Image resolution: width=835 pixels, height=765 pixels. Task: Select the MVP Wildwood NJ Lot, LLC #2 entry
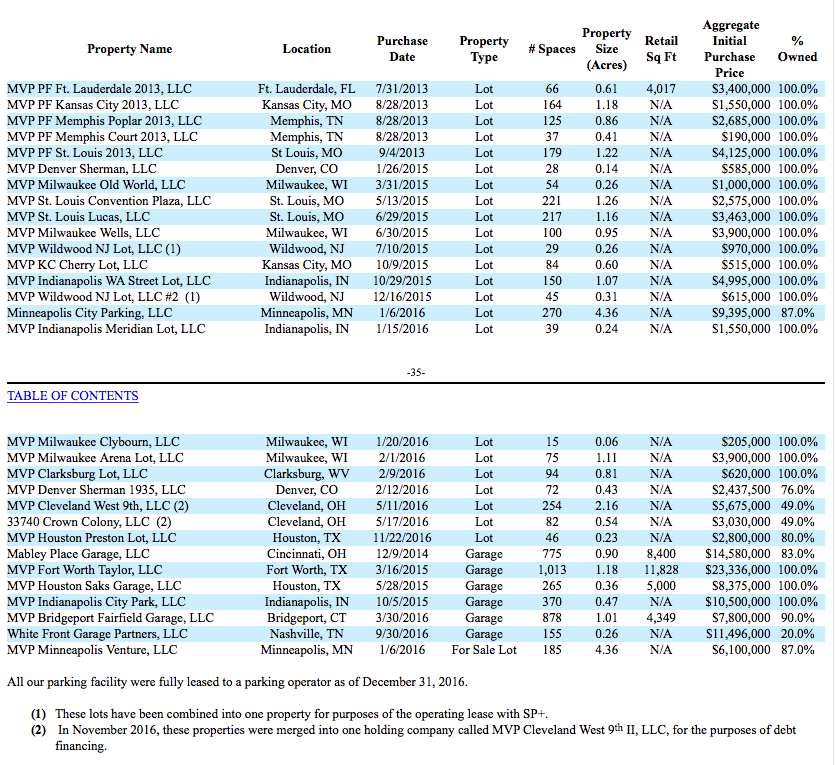coord(103,297)
